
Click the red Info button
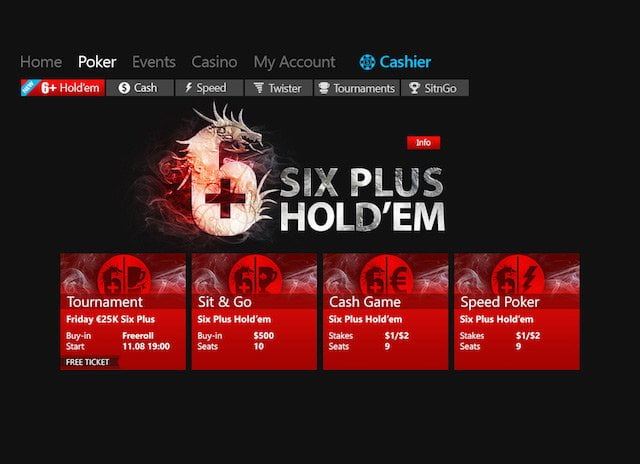click(423, 142)
